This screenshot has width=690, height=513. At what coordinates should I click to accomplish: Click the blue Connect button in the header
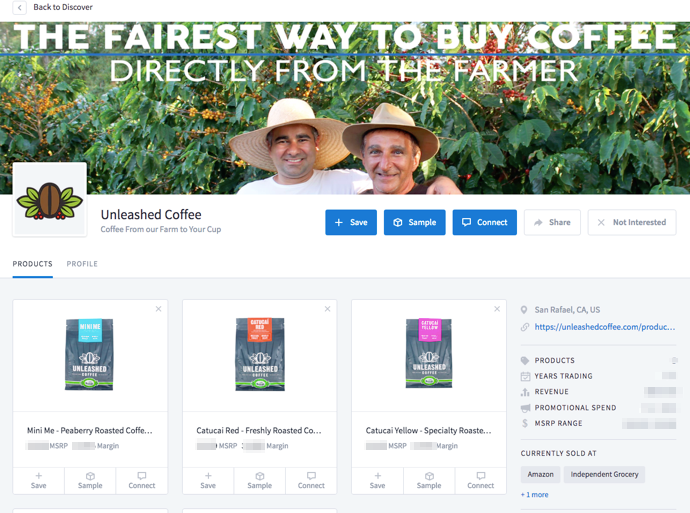pos(484,222)
